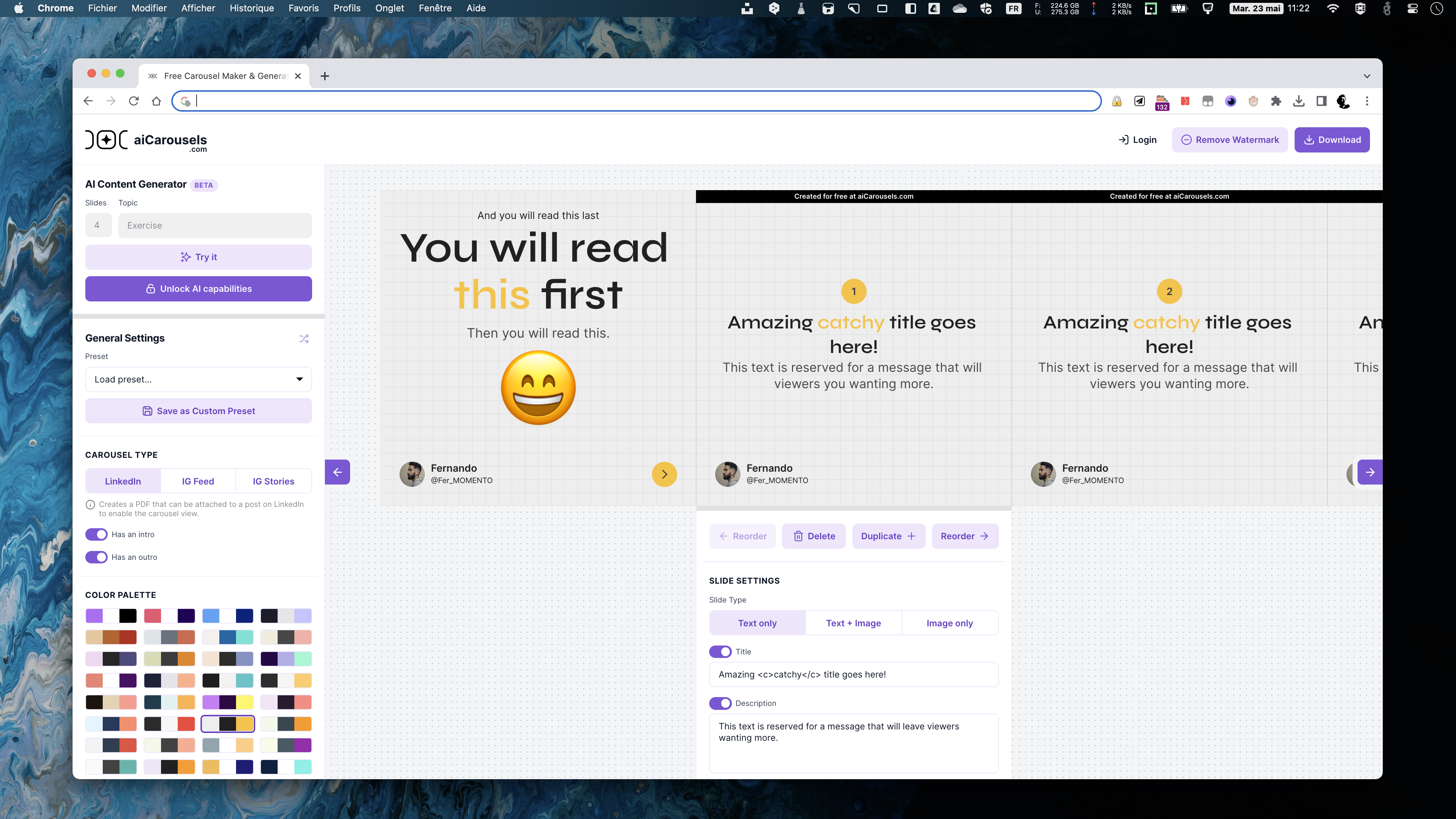Click the Duplicate slide button

[x=888, y=536]
